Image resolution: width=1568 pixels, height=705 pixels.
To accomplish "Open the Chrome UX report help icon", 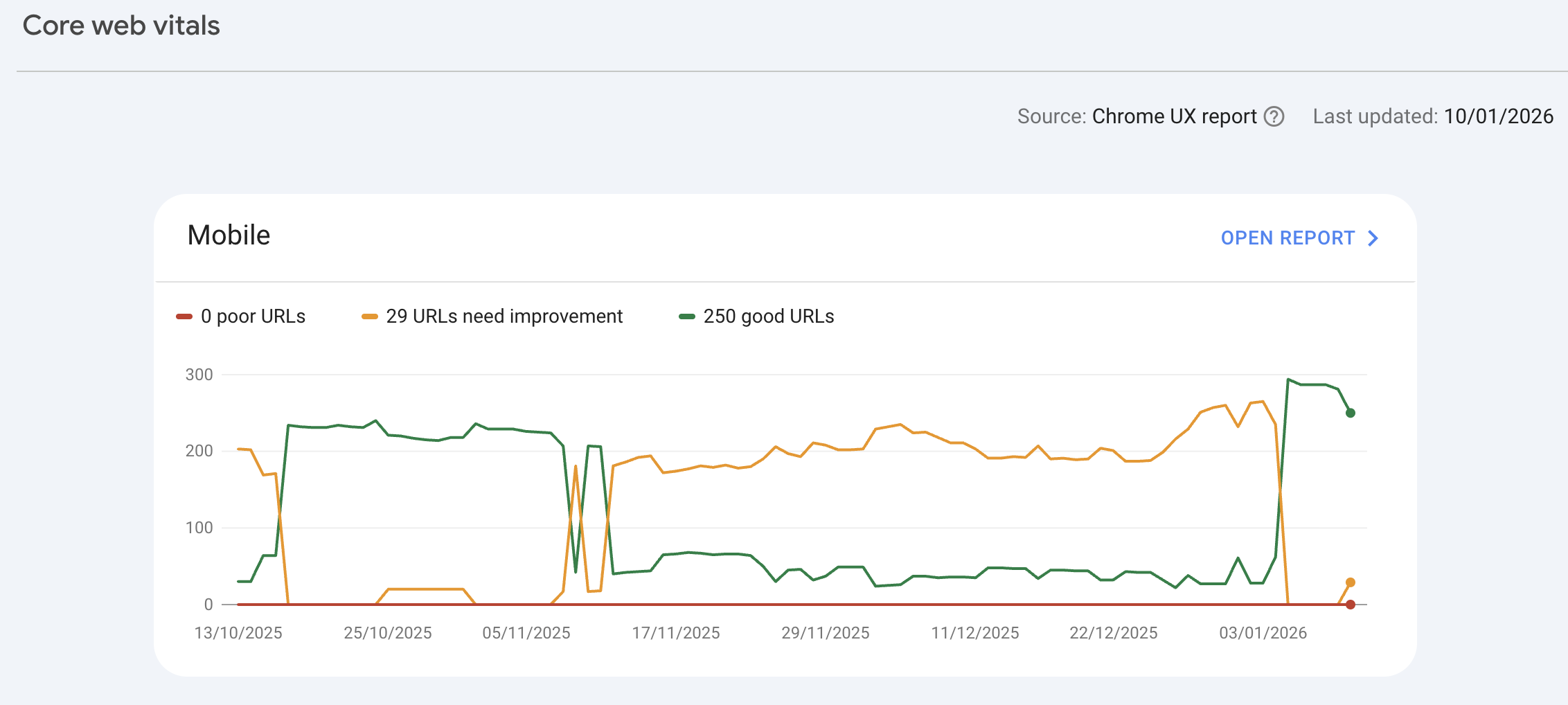I will tap(1274, 116).
